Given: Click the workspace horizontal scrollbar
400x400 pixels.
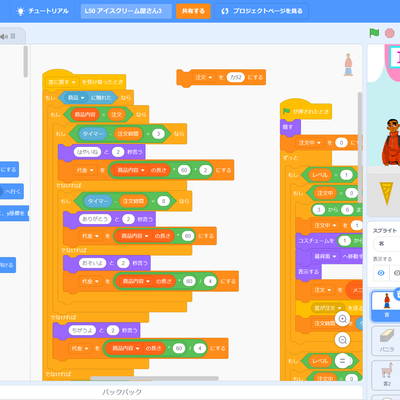Looking at the screenshot, I should tap(154, 378).
